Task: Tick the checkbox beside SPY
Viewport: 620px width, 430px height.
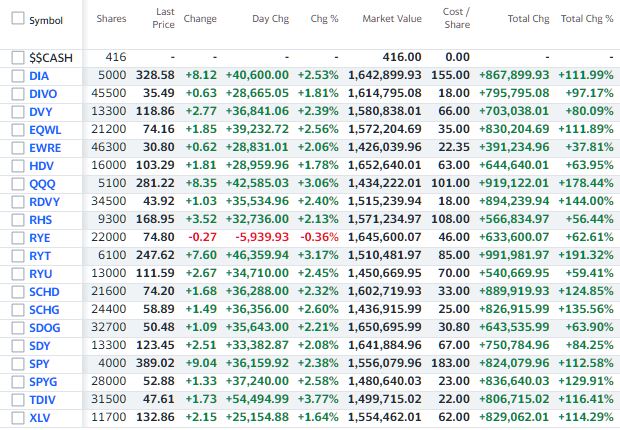Action: click(18, 363)
